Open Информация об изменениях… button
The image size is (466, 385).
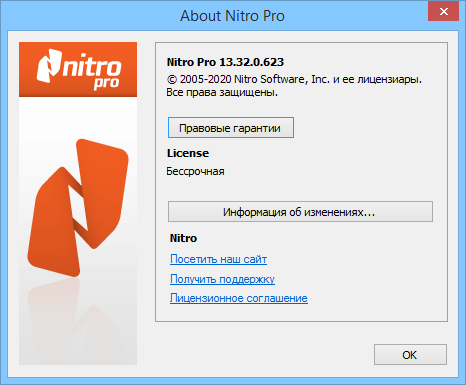[x=300, y=212]
